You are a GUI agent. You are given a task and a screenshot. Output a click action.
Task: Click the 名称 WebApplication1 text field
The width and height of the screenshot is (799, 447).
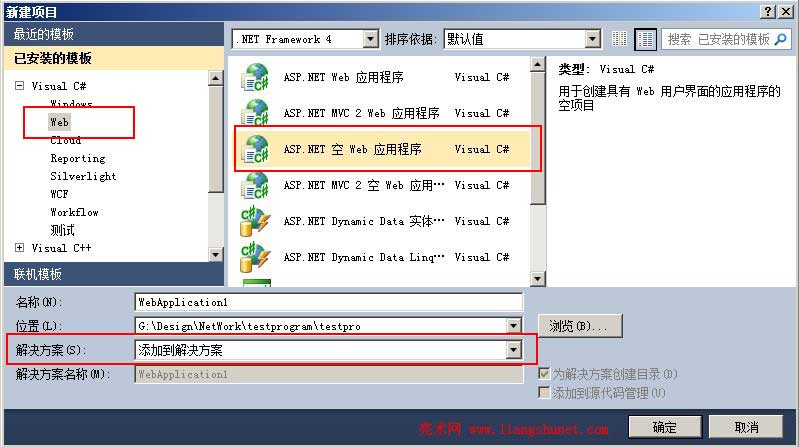[x=329, y=302]
